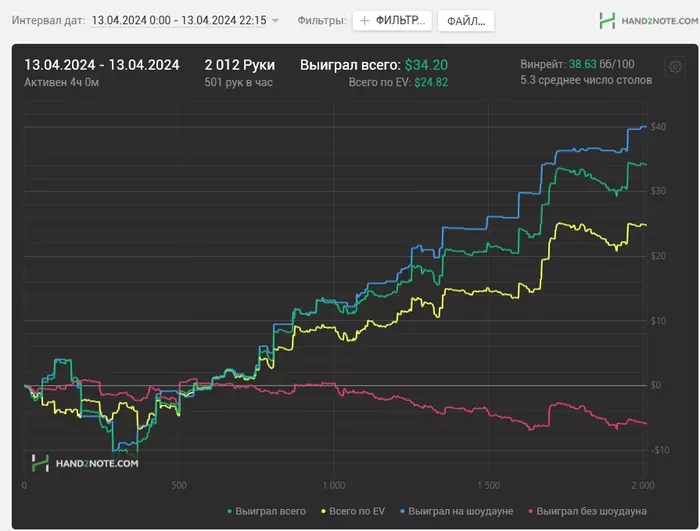Image resolution: width=700 pixels, height=531 pixels.
Task: Click the yellow Всего по EV legend dot
Action: [323, 511]
